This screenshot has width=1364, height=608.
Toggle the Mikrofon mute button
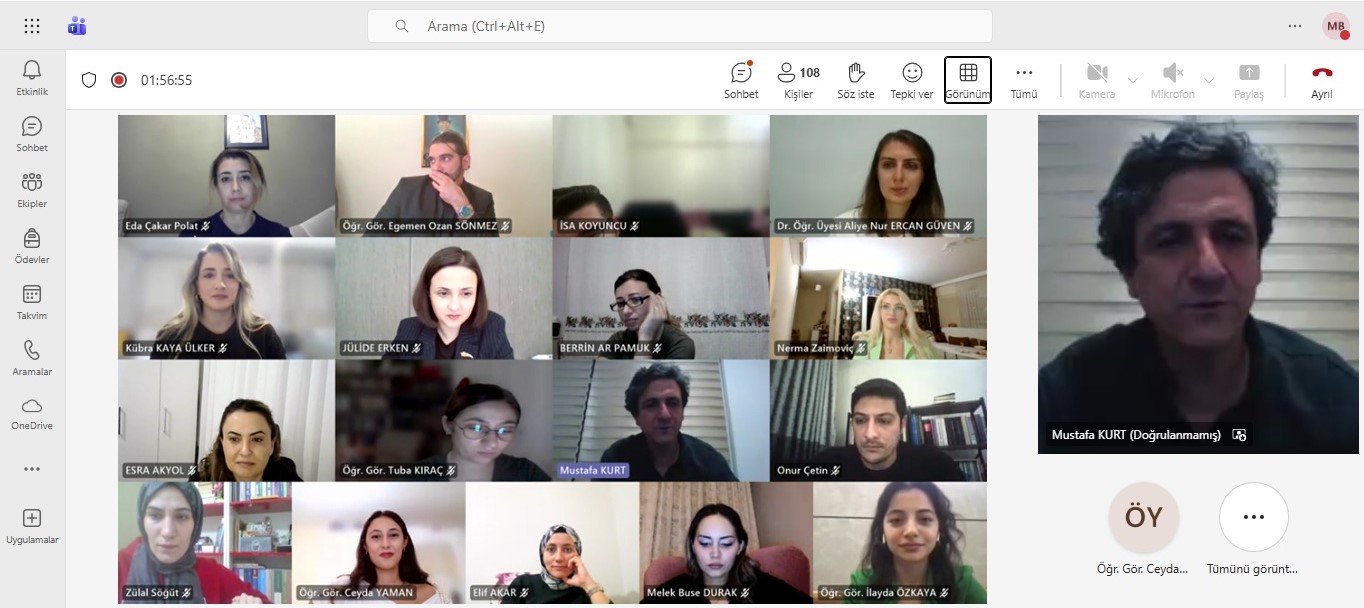pyautogui.click(x=1173, y=80)
